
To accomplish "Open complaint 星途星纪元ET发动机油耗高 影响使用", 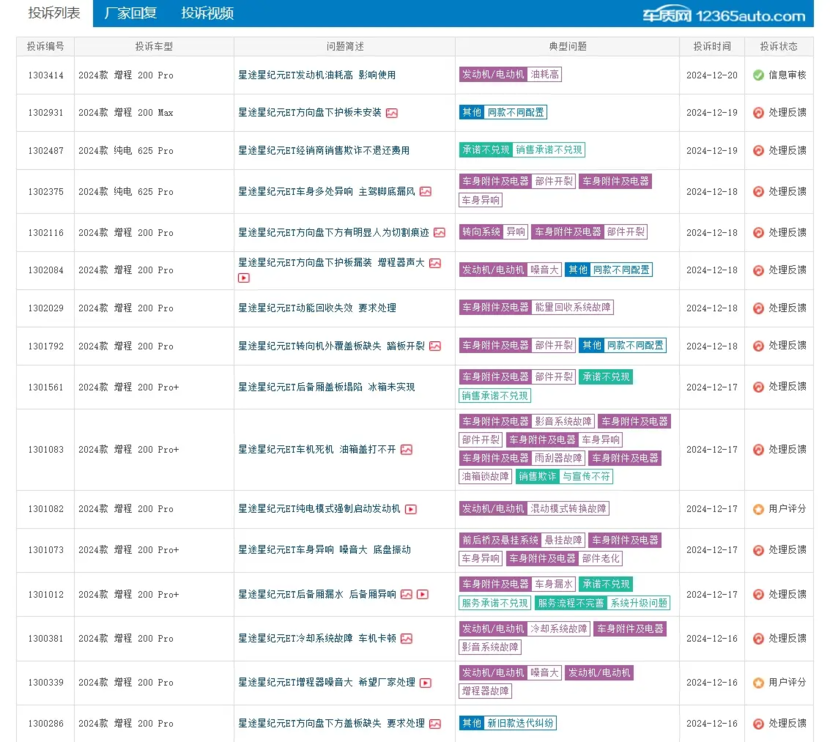I will click(317, 75).
